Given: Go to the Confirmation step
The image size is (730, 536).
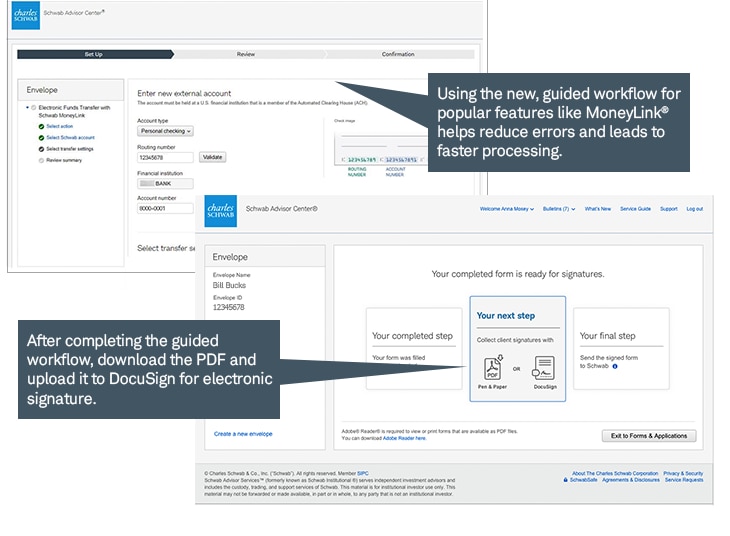Looking at the screenshot, I should (398, 54).
